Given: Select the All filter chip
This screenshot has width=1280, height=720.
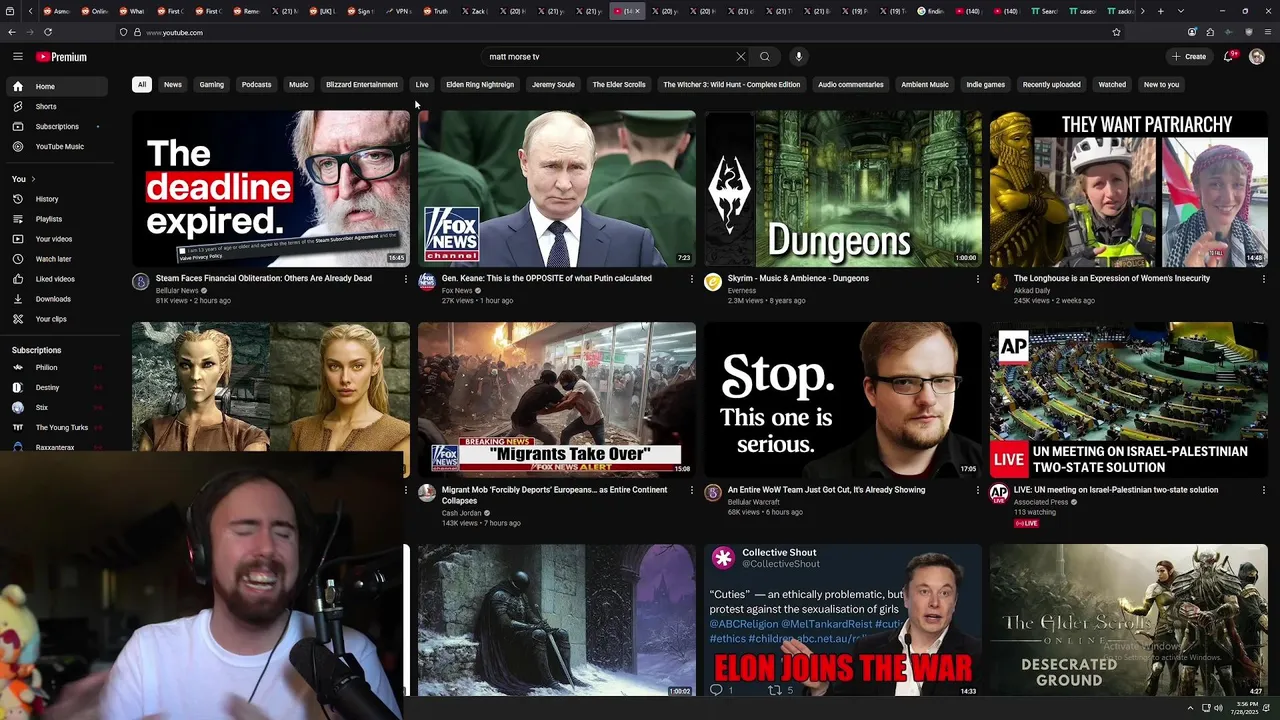Looking at the screenshot, I should pos(142,84).
